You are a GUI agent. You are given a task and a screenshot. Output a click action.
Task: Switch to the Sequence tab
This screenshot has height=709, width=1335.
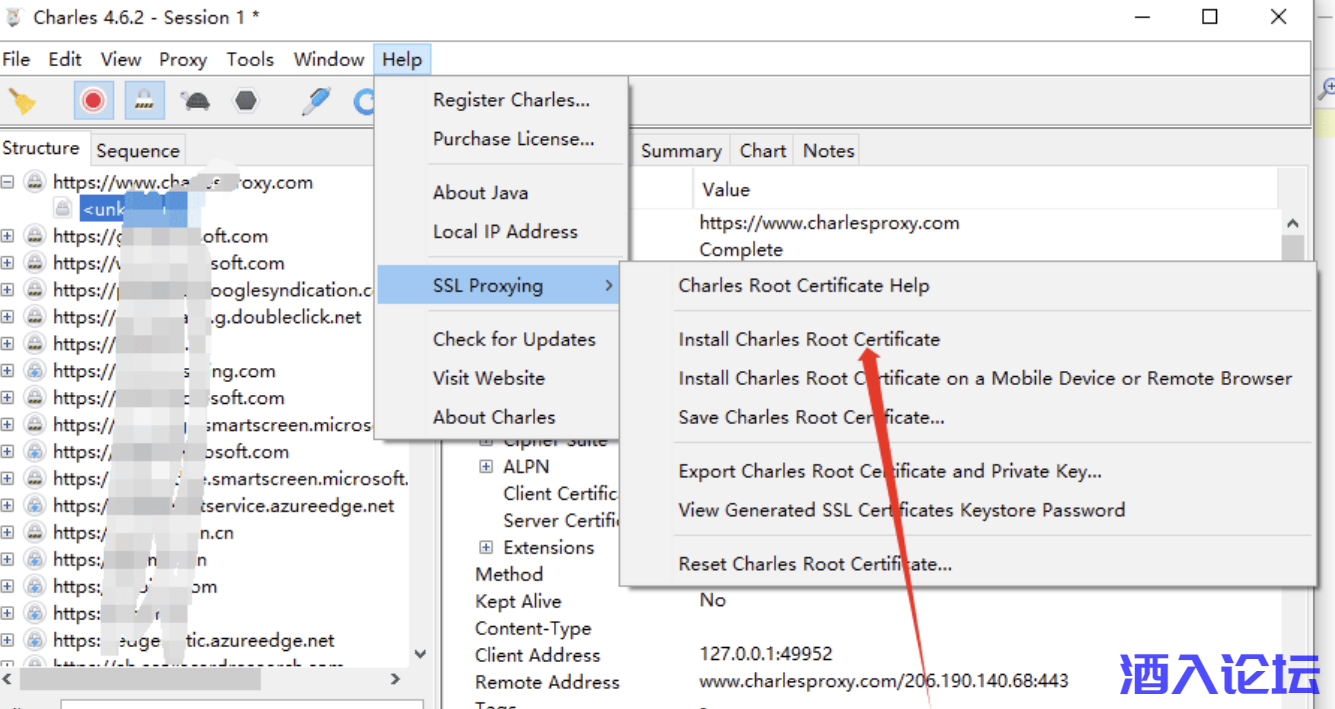pyautogui.click(x=137, y=151)
